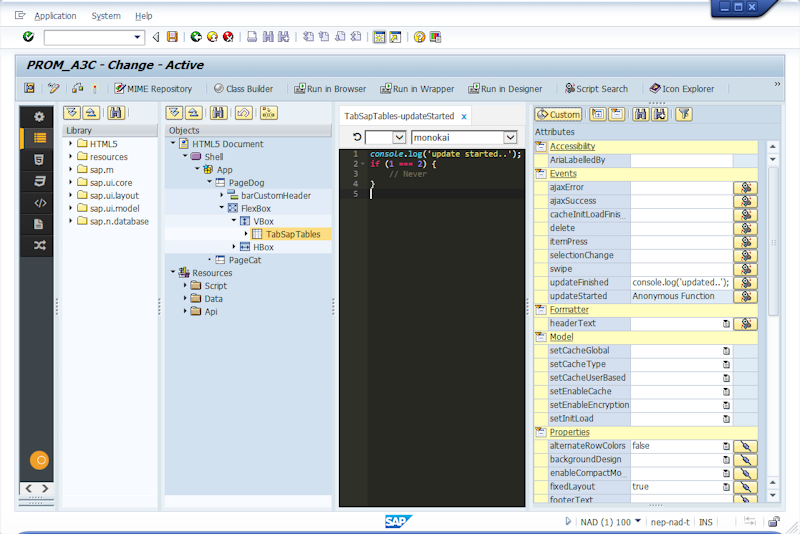Expand the barCustomHeader tree node
The width and height of the screenshot is (800, 534).
[x=221, y=195]
